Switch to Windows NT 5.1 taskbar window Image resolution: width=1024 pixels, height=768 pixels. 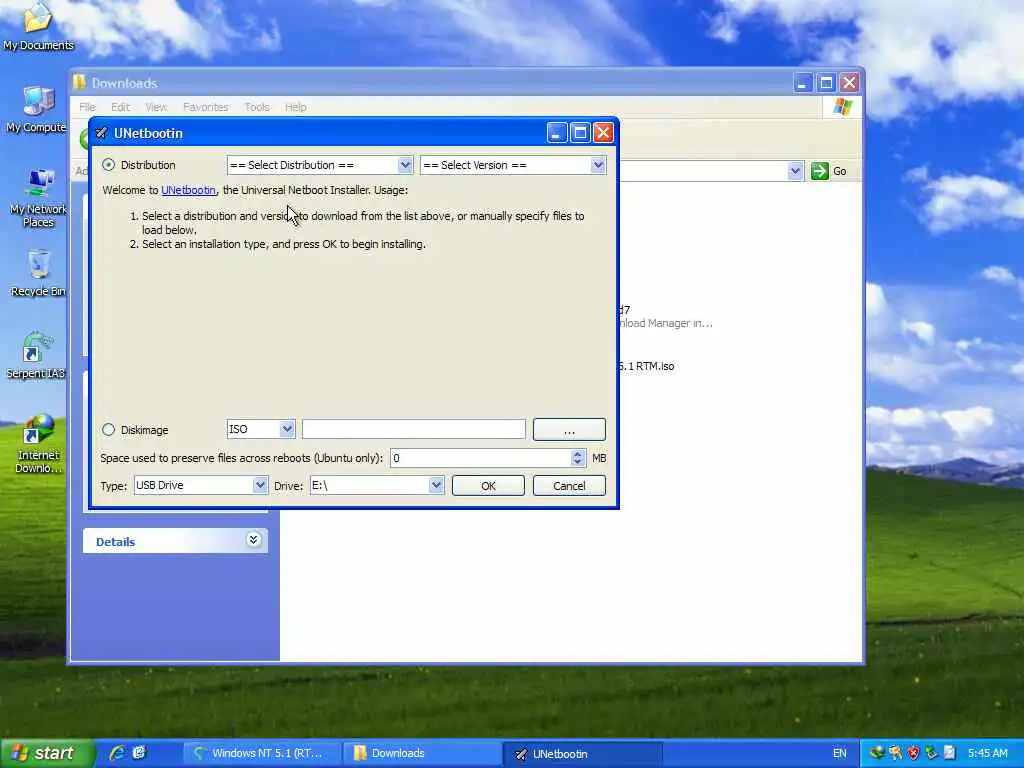click(261, 754)
